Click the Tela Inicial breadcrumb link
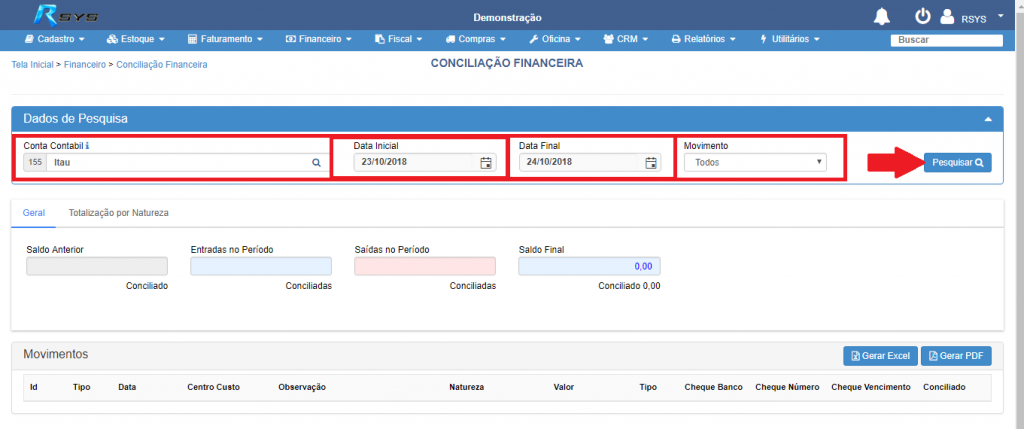This screenshot has height=429, width=1024. 32,64
